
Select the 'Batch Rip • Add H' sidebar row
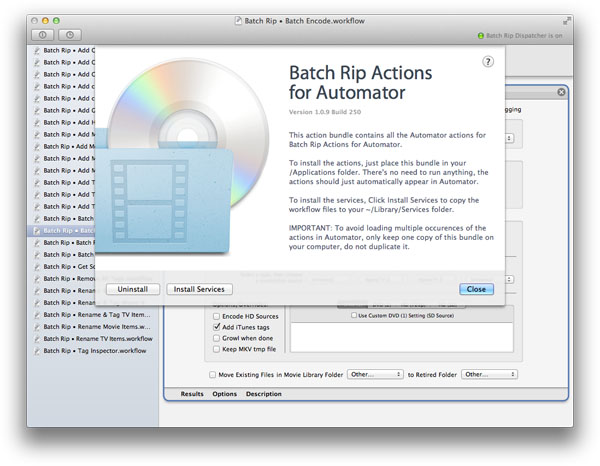click(61, 122)
